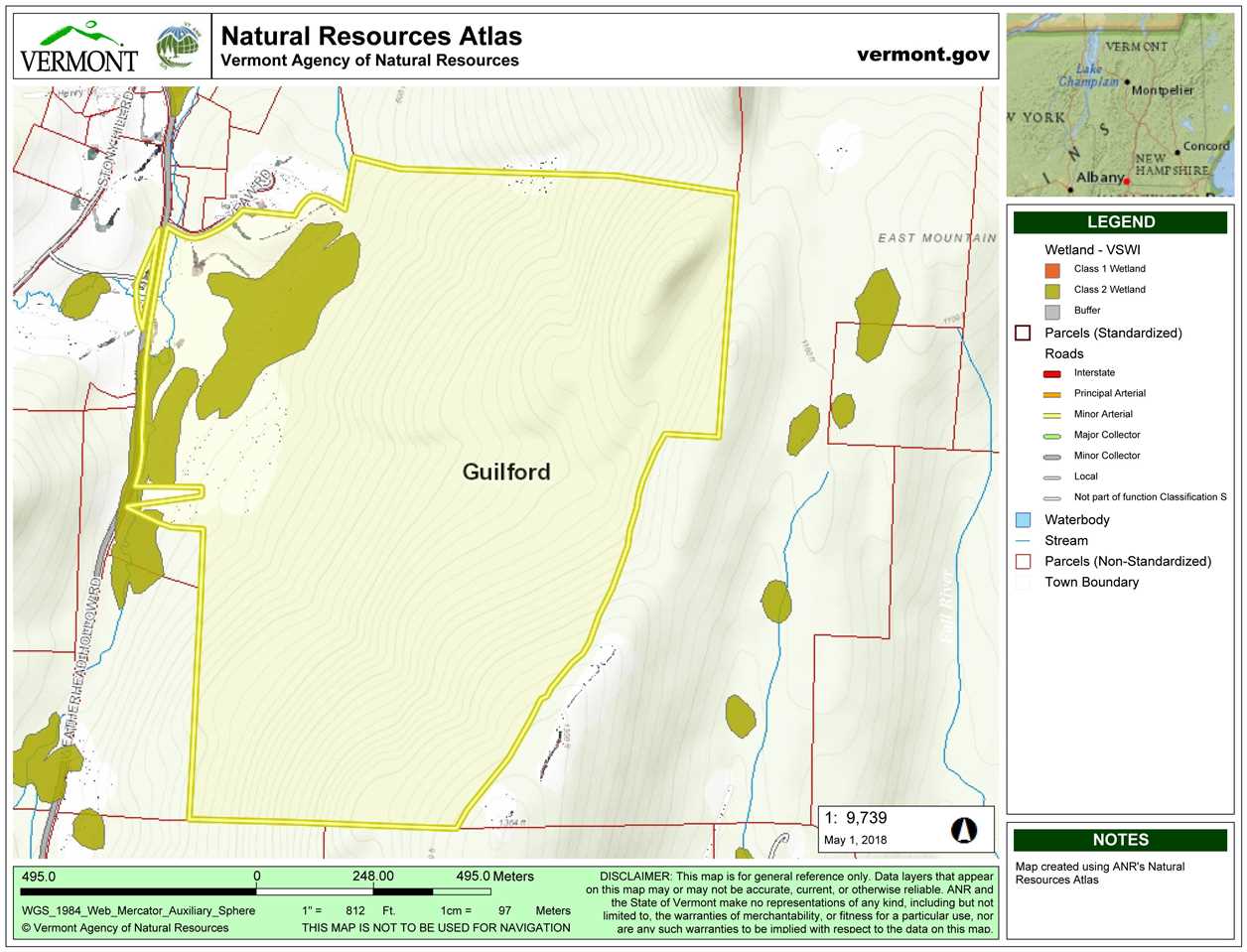The width and height of the screenshot is (1247, 952).
Task: Click the Natural Resources Atlas title
Action: 371,37
